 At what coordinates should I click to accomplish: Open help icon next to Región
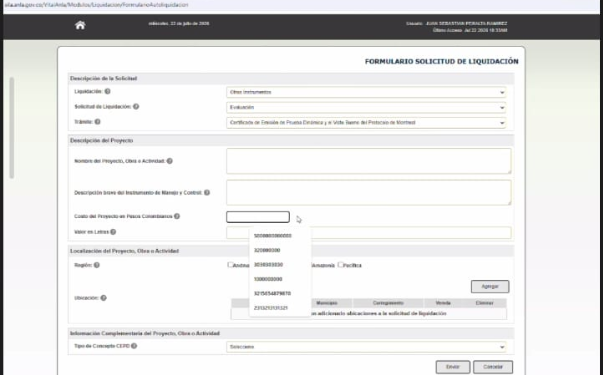97,265
